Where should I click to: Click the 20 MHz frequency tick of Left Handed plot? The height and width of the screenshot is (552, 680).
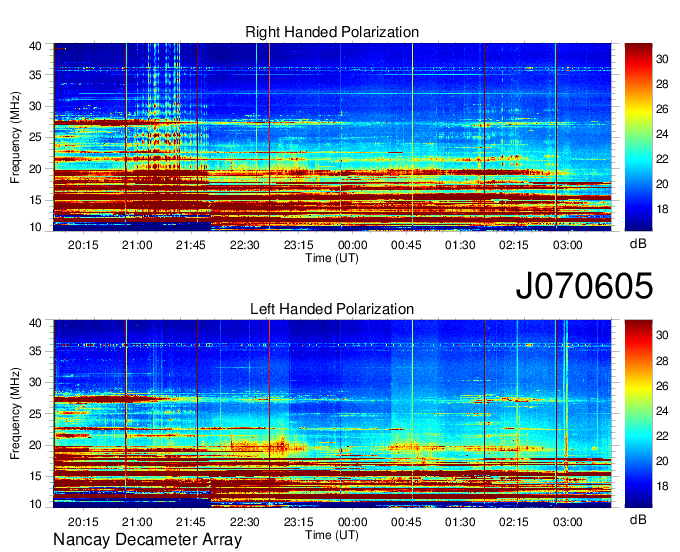pos(36,445)
